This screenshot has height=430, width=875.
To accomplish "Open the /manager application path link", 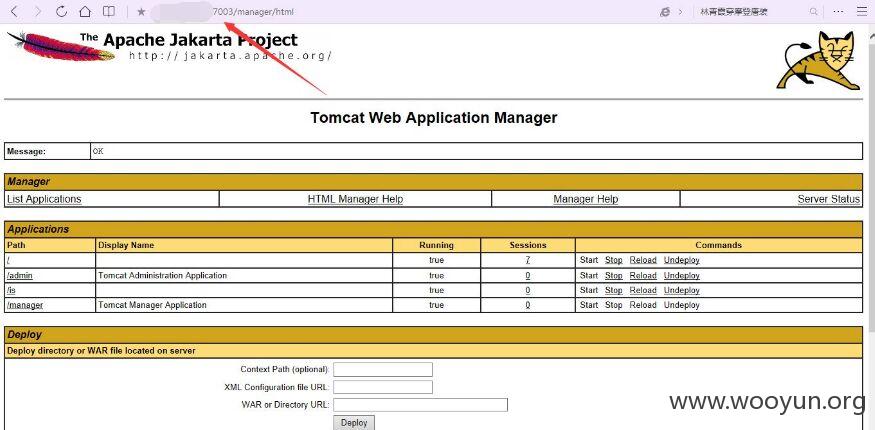I will [25, 305].
